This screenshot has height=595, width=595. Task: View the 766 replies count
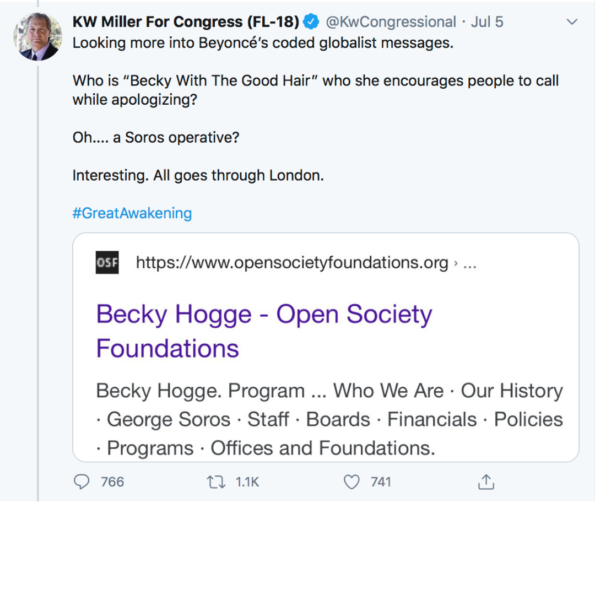112,482
